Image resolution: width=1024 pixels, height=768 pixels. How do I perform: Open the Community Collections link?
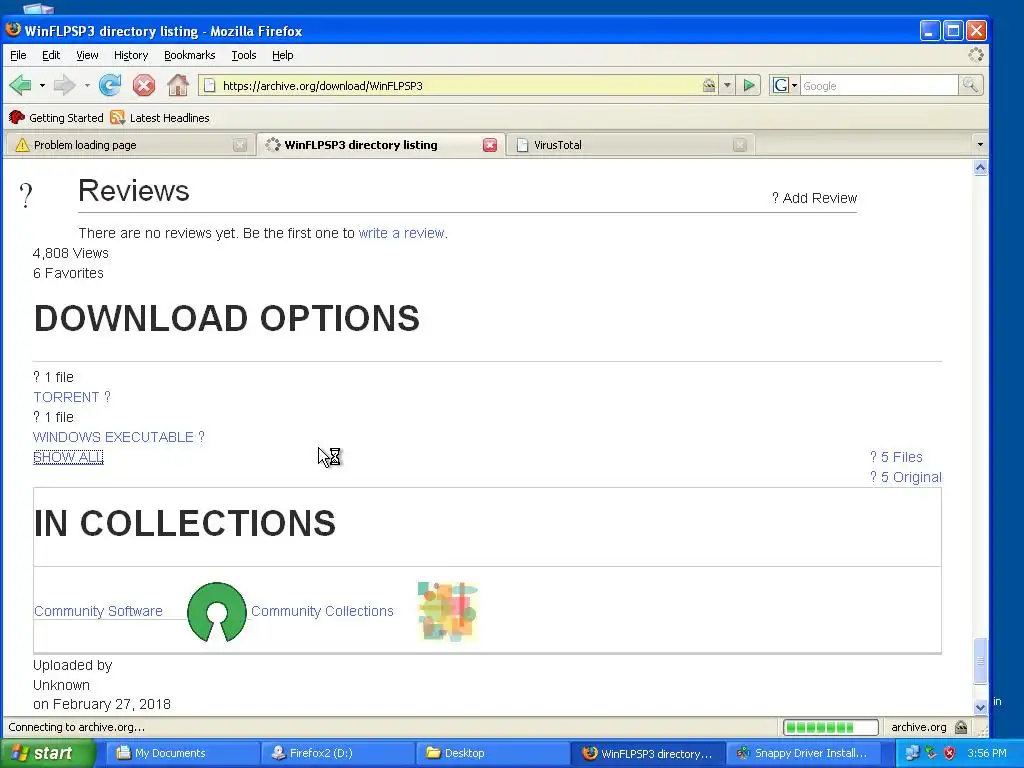tap(322, 611)
